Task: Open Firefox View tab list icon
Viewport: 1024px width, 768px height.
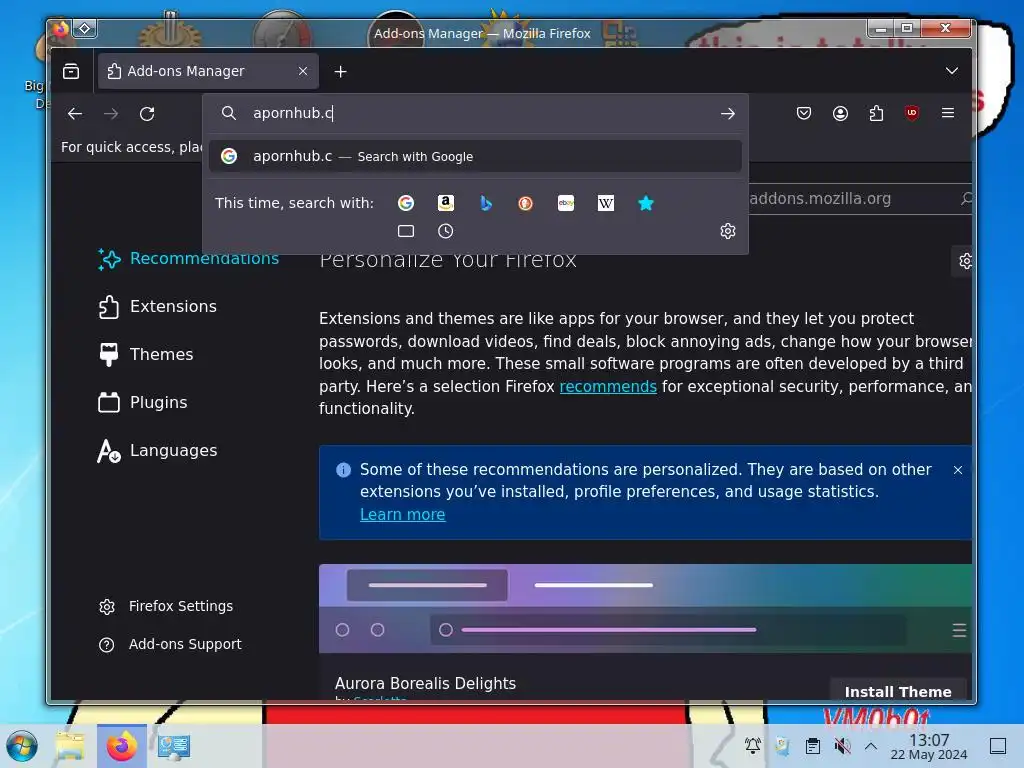Action: (x=71, y=71)
